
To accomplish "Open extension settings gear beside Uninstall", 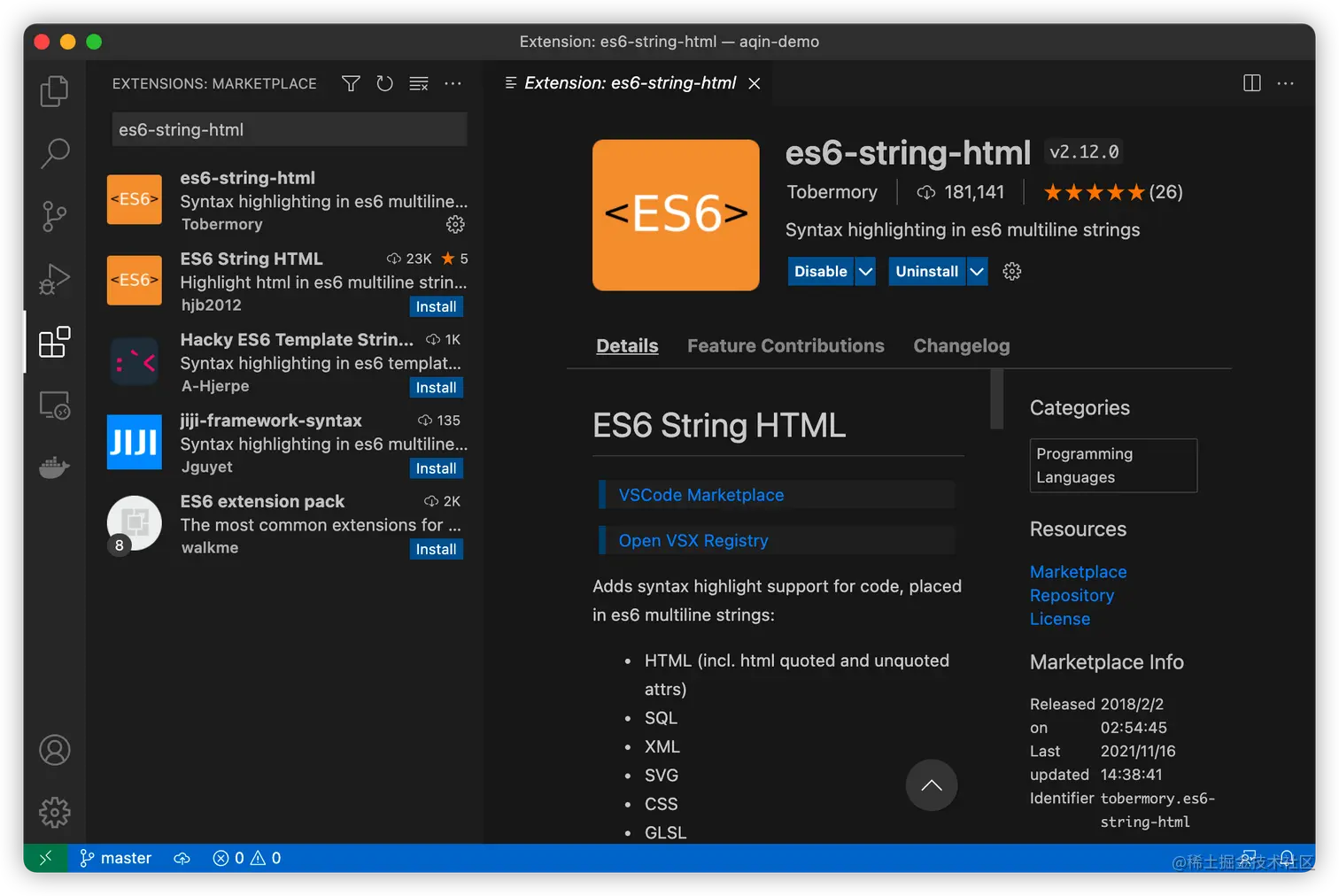I will pyautogui.click(x=1011, y=271).
